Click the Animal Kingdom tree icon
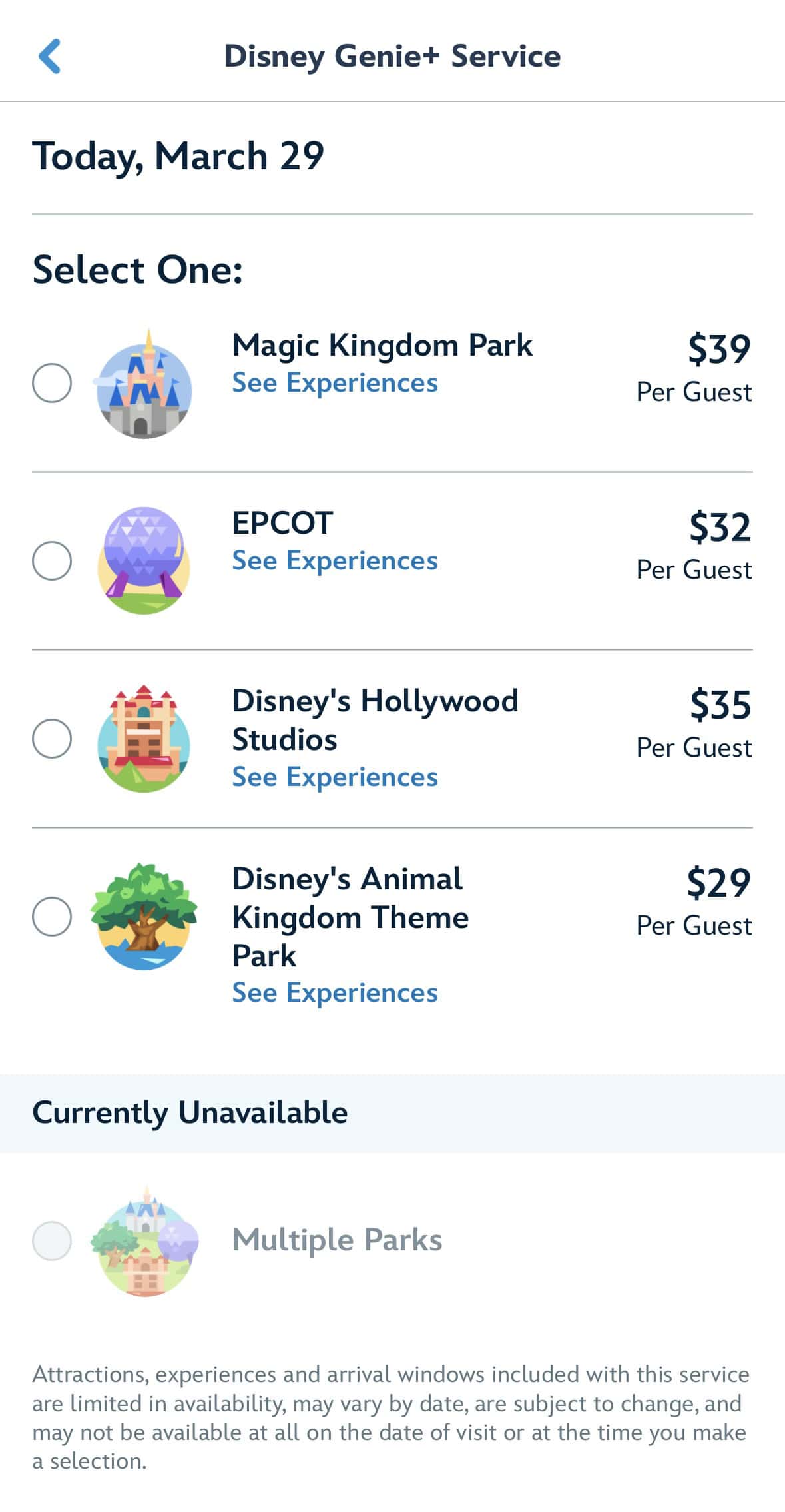 click(144, 916)
